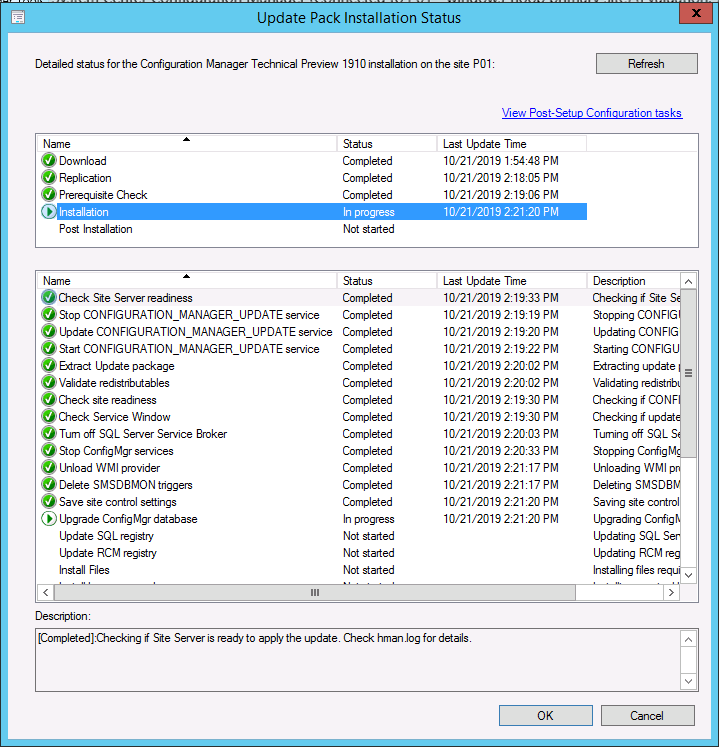The width and height of the screenshot is (719, 747).
Task: Click the check icon for Start CONFIGURATION_MANAGER_UPDATE service
Action: pyautogui.click(x=49, y=349)
